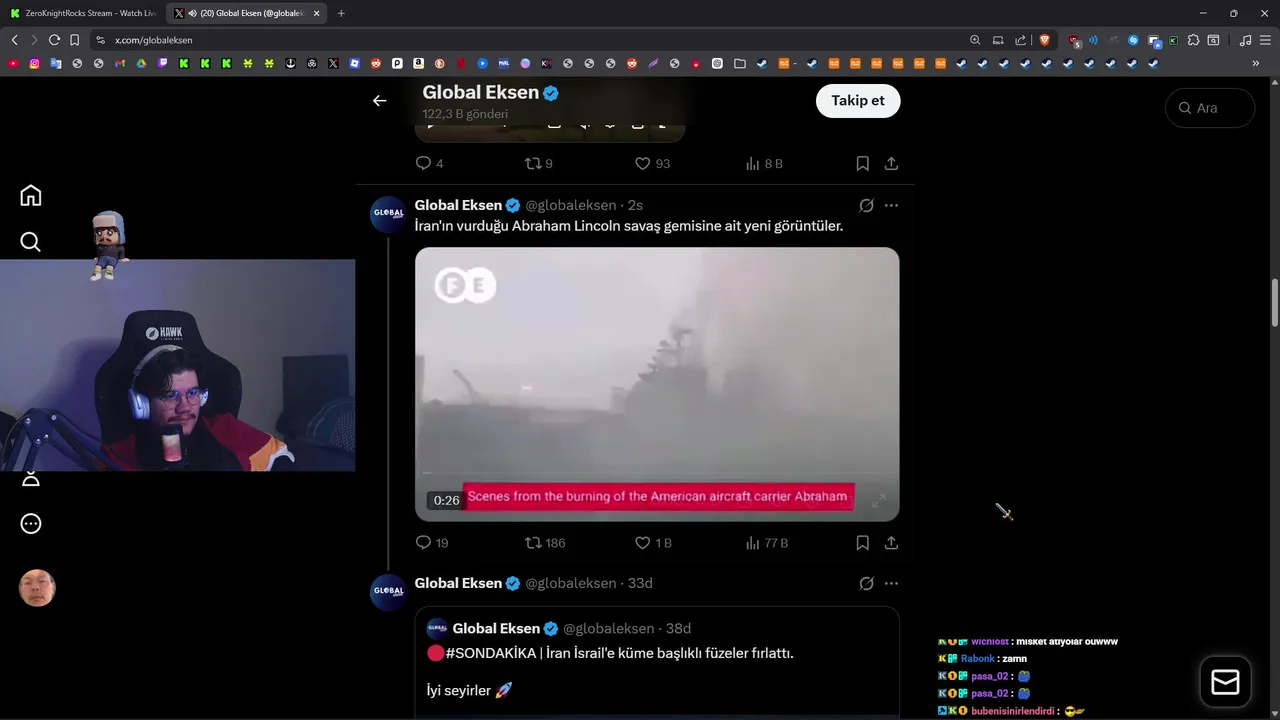Screen dimensions: 1280x720
Task: Toggle the browser media control music icon
Action: pos(1245,40)
